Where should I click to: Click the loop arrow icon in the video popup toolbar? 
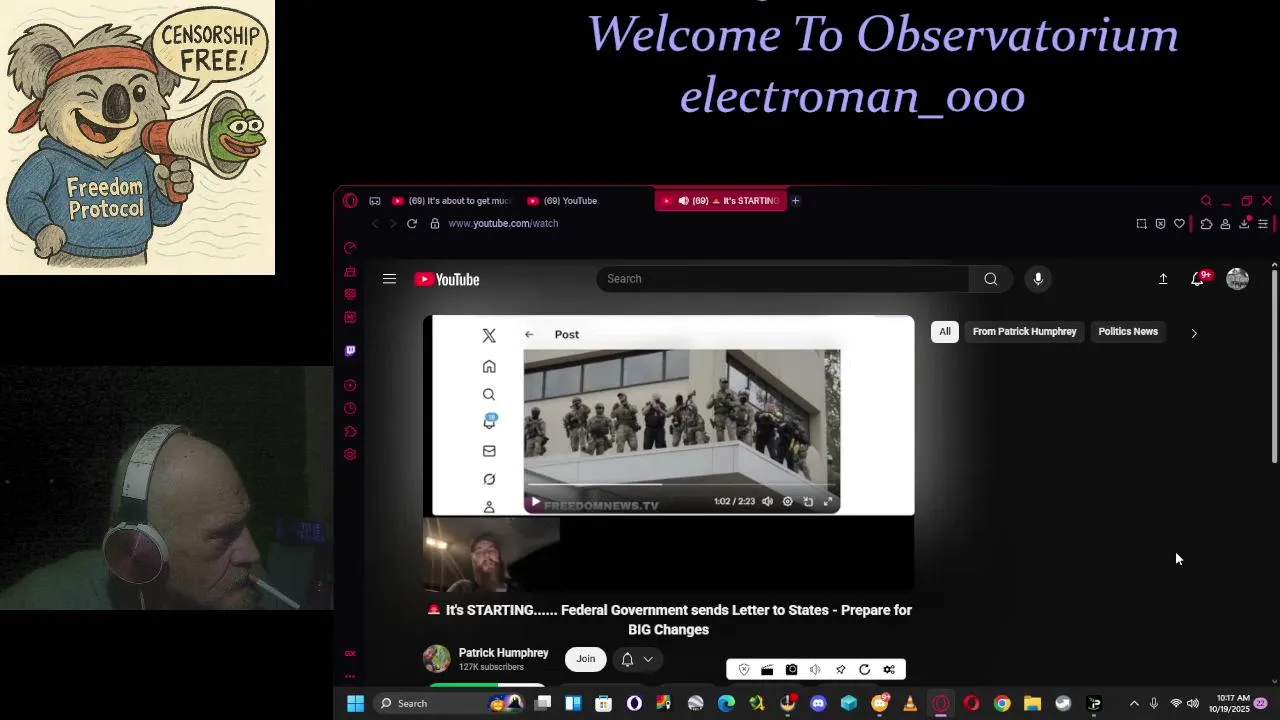[x=864, y=670]
